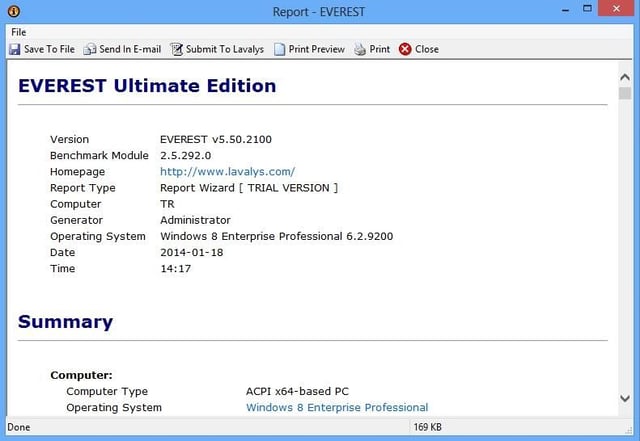Screen dimensions: 640x441
Task: Click the vertical scrollbar thumb
Action: [x=625, y=93]
